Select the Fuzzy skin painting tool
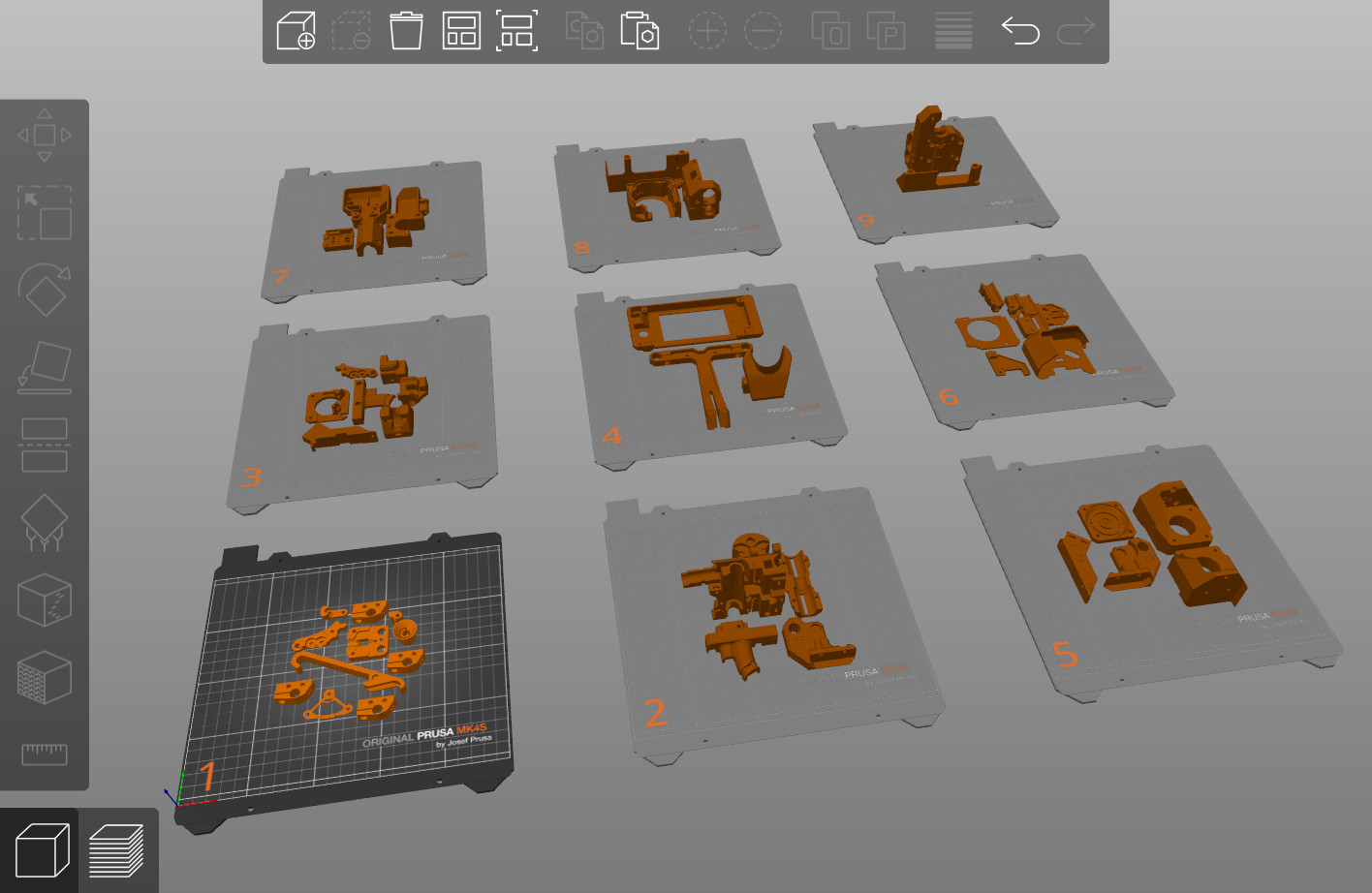 (44, 678)
